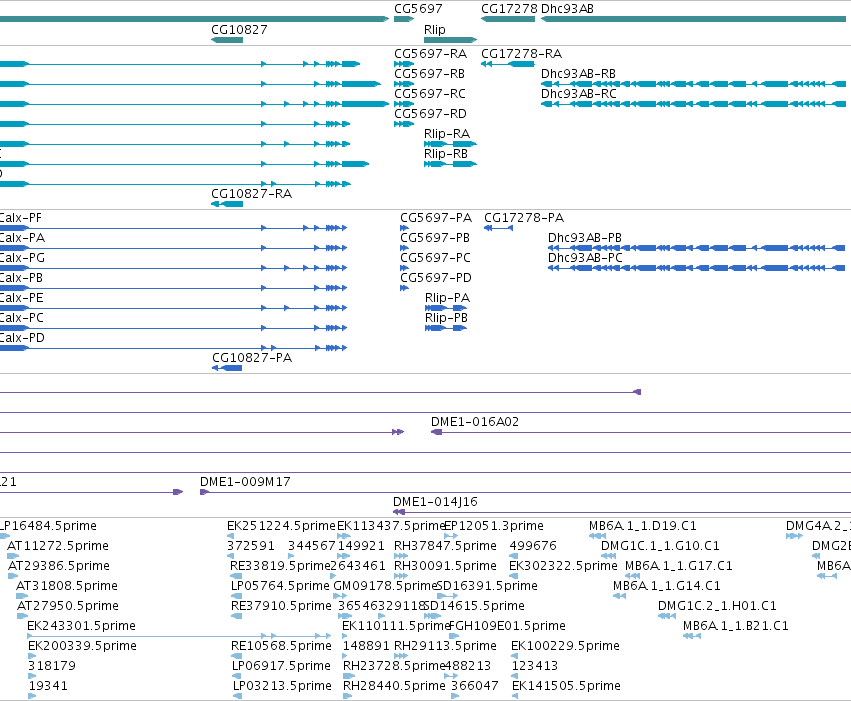Click the Calx-PF protein label
This screenshot has height=701, width=851.
21,218
